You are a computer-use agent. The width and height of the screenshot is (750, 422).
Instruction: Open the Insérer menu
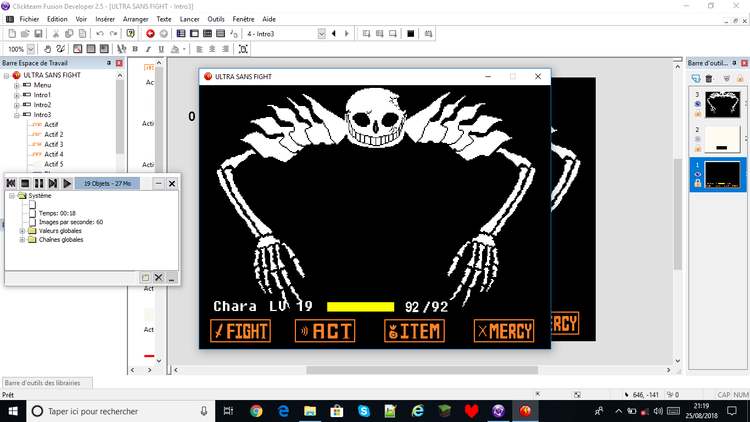(105, 19)
